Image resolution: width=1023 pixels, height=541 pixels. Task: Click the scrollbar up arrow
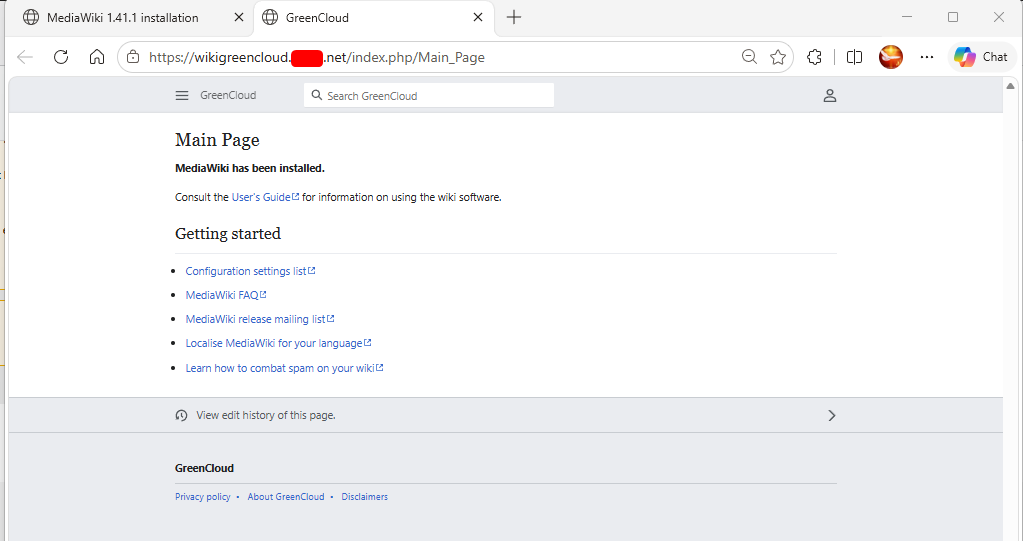tap(1010, 86)
